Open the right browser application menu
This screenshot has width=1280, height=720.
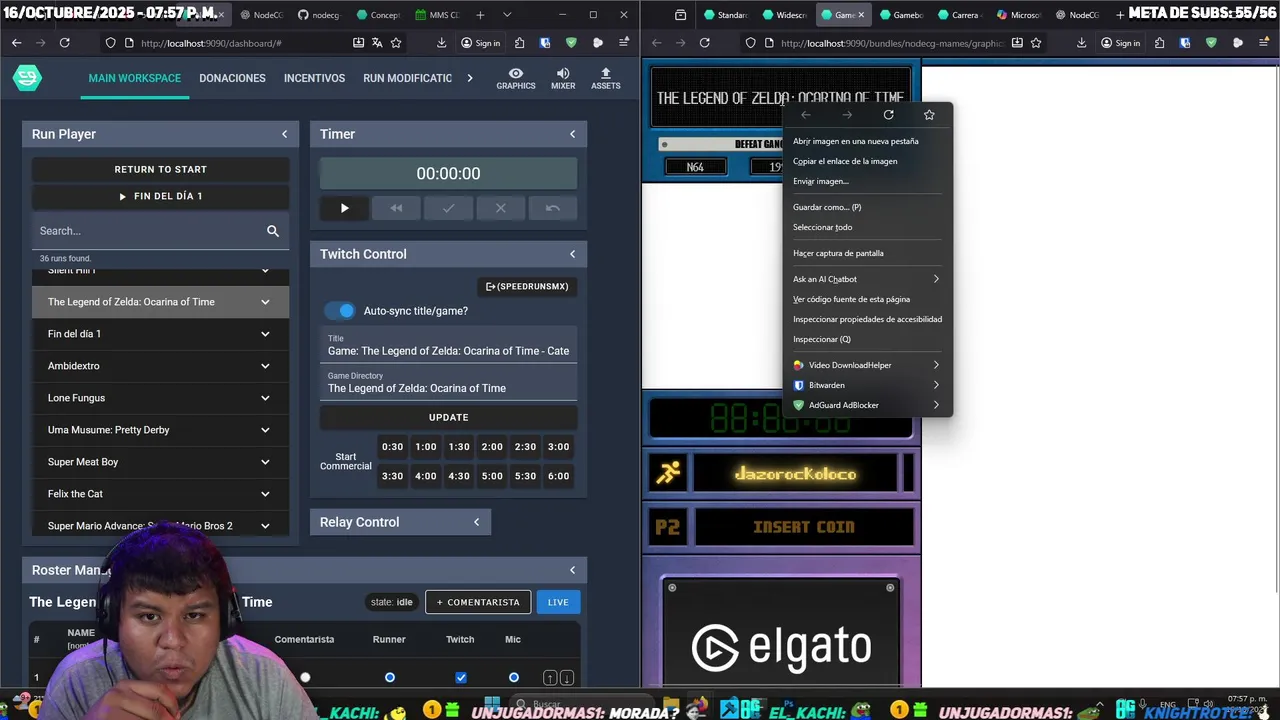[1263, 43]
